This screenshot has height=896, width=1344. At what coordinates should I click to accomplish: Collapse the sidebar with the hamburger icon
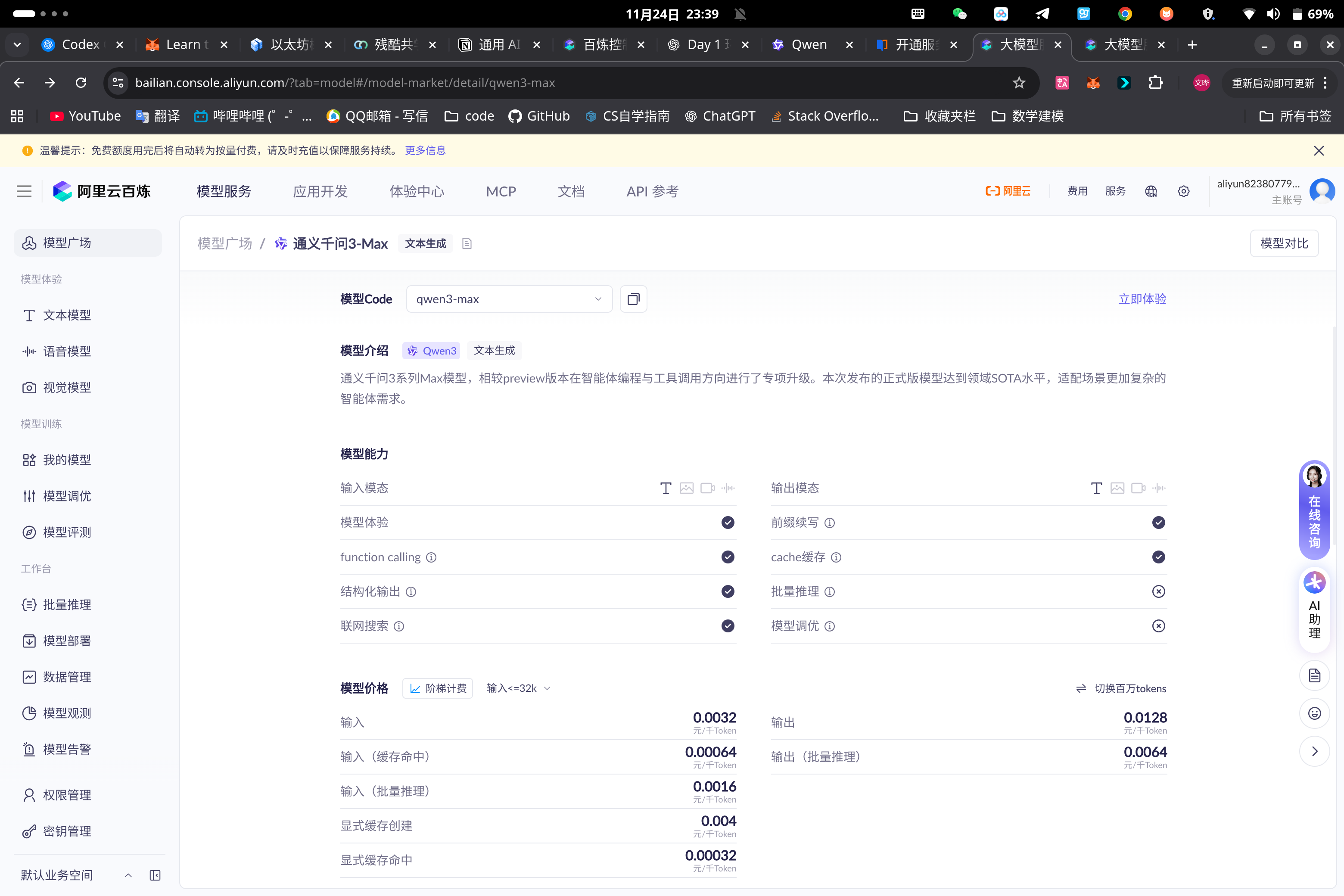pos(24,191)
